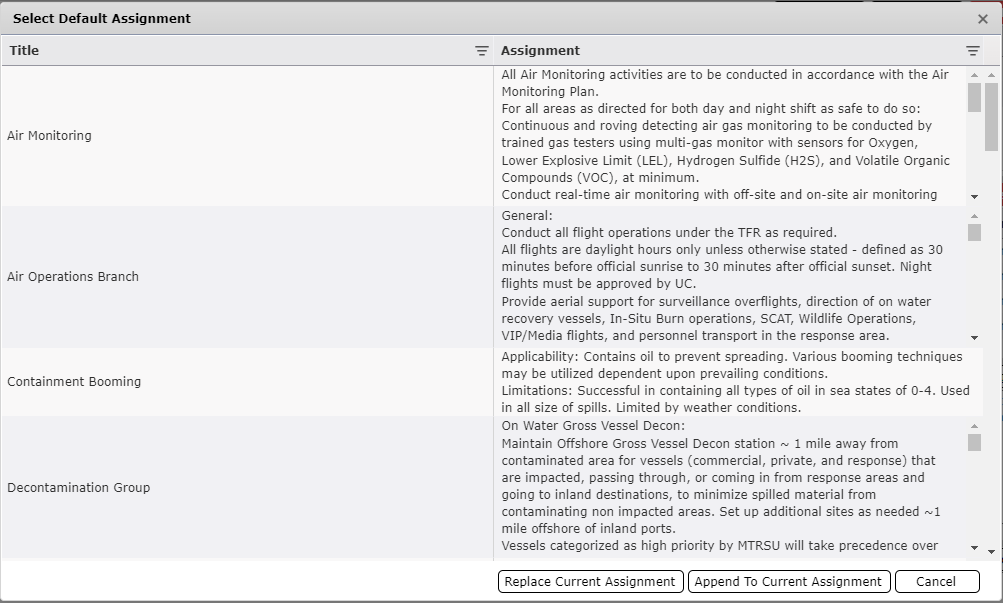Click the Cancel button

click(x=936, y=581)
